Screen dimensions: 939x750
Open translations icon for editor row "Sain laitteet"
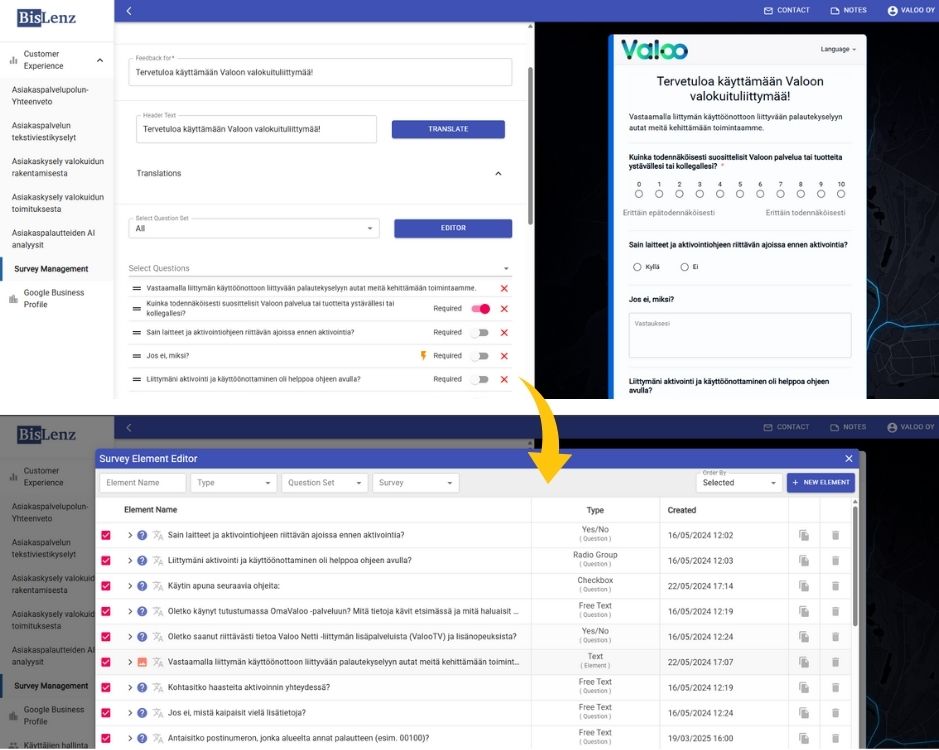157,536
